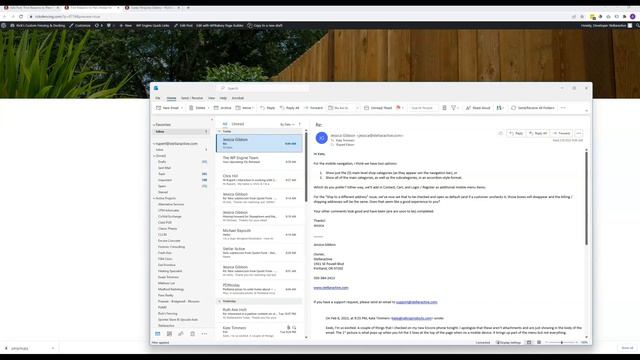Switch to Reading view in status bar

click(539, 342)
